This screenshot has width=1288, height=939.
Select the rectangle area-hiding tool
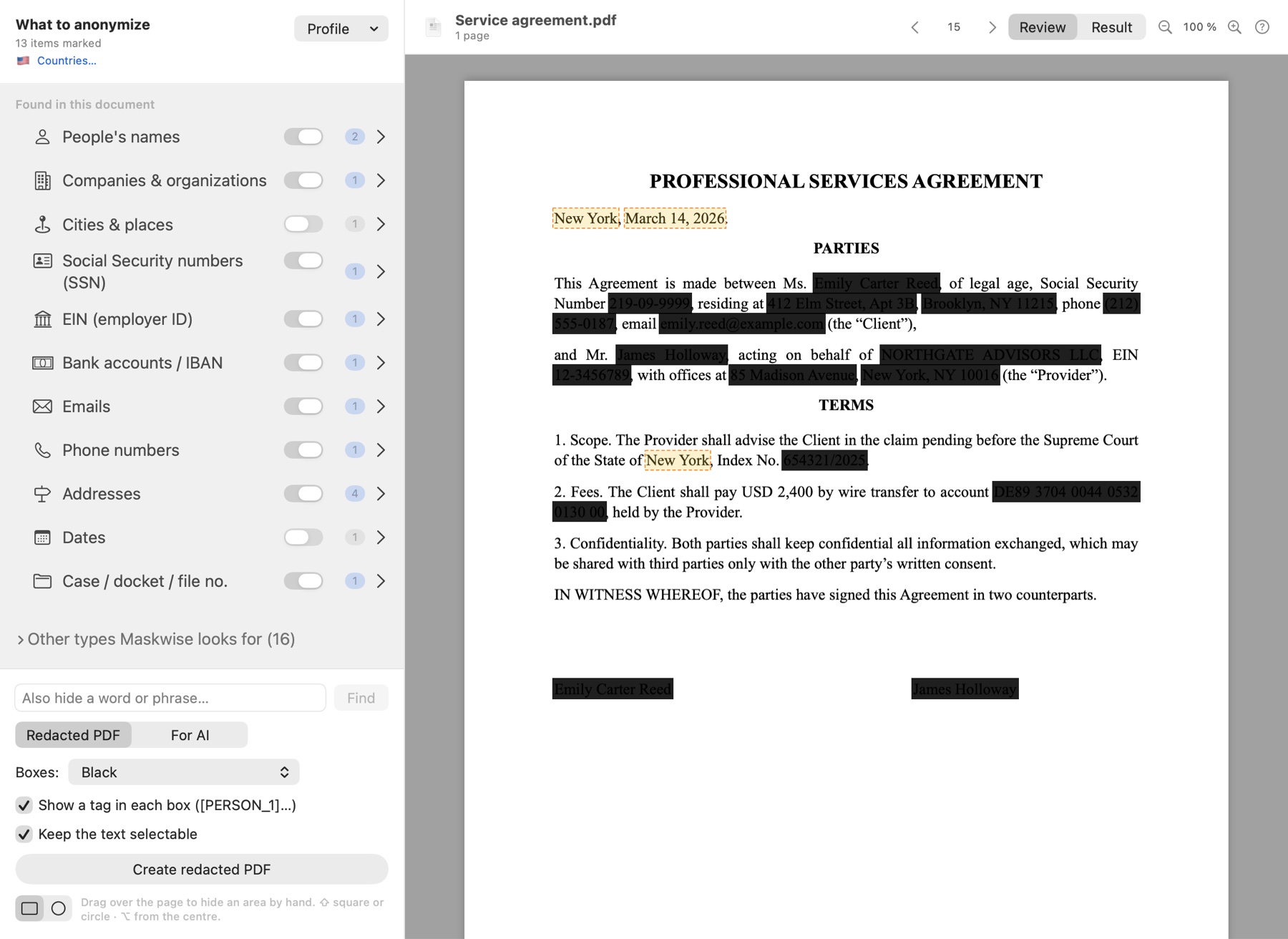[x=29, y=908]
